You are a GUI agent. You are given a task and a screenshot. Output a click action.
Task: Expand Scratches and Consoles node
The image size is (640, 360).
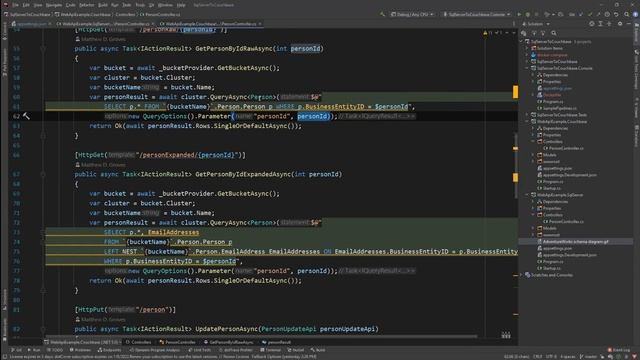coord(522,275)
